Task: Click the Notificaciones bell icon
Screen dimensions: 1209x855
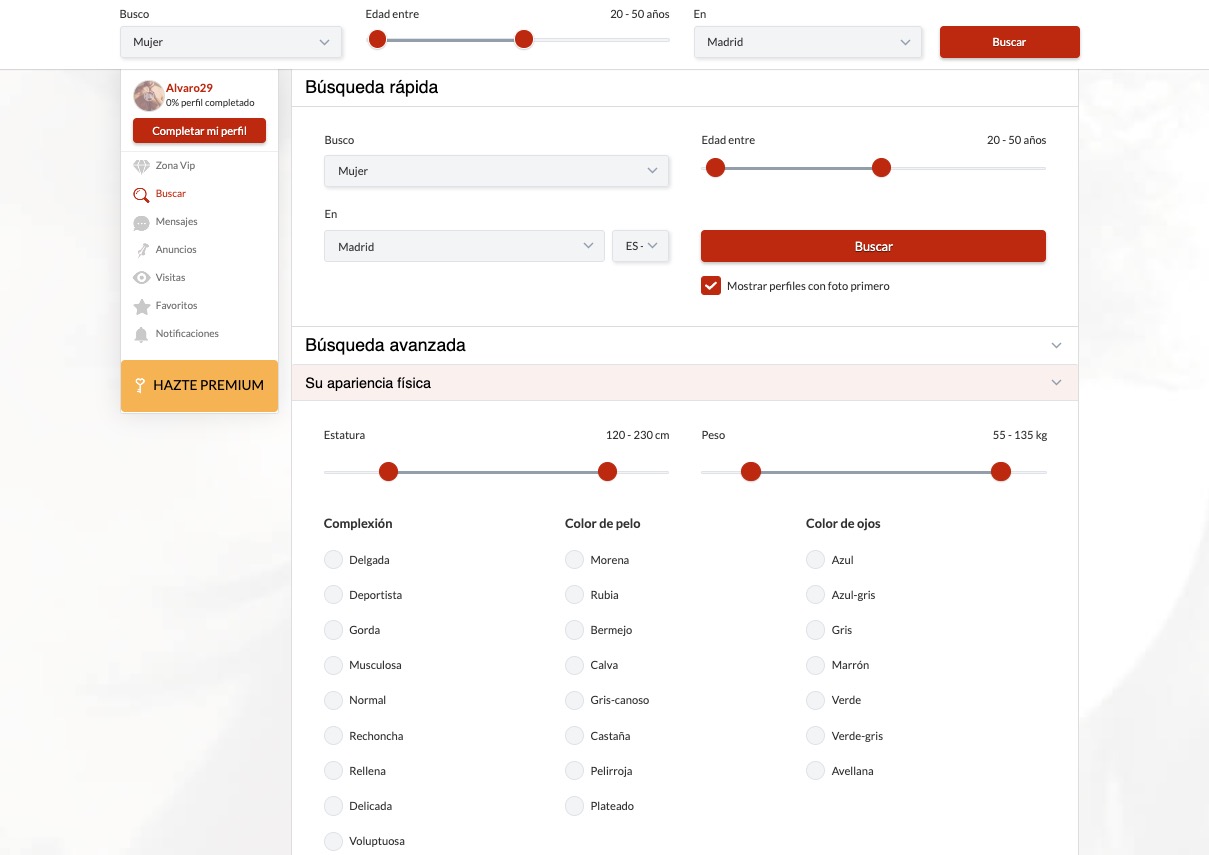Action: [x=141, y=334]
